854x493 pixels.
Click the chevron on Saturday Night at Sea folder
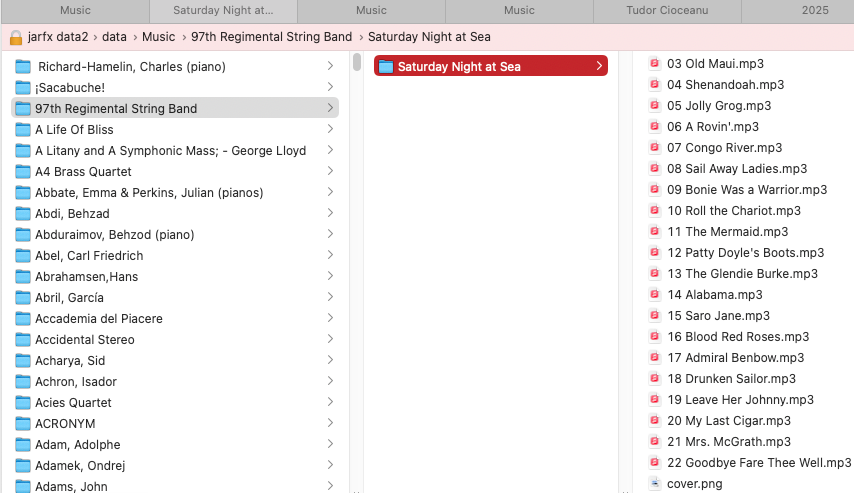[x=599, y=66]
